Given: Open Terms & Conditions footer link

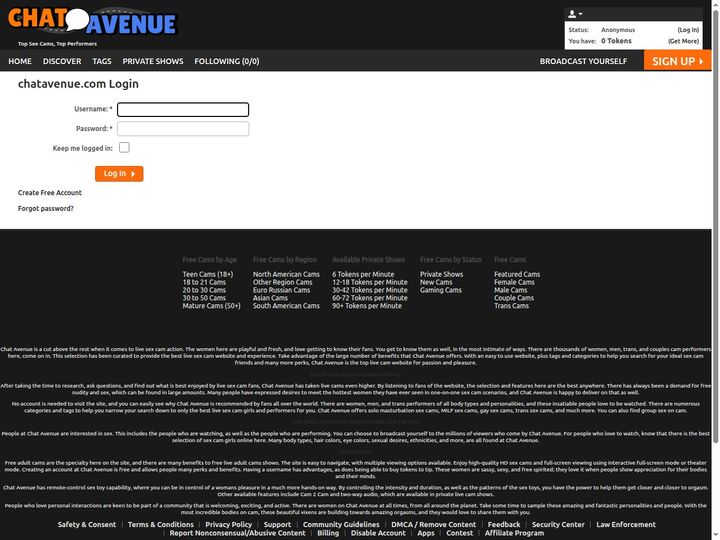Looking at the screenshot, I should [x=161, y=524].
